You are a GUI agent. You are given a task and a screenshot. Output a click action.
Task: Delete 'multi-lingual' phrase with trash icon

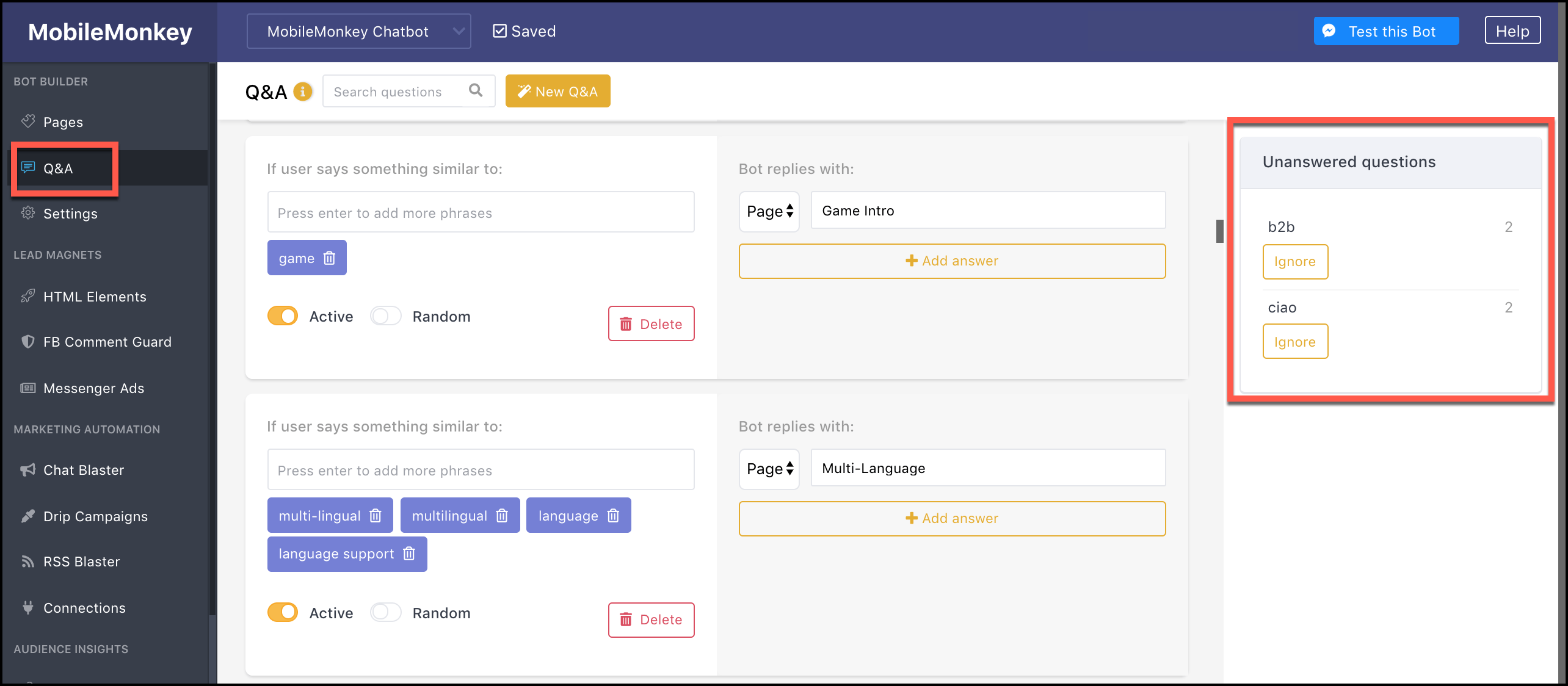[376, 516]
